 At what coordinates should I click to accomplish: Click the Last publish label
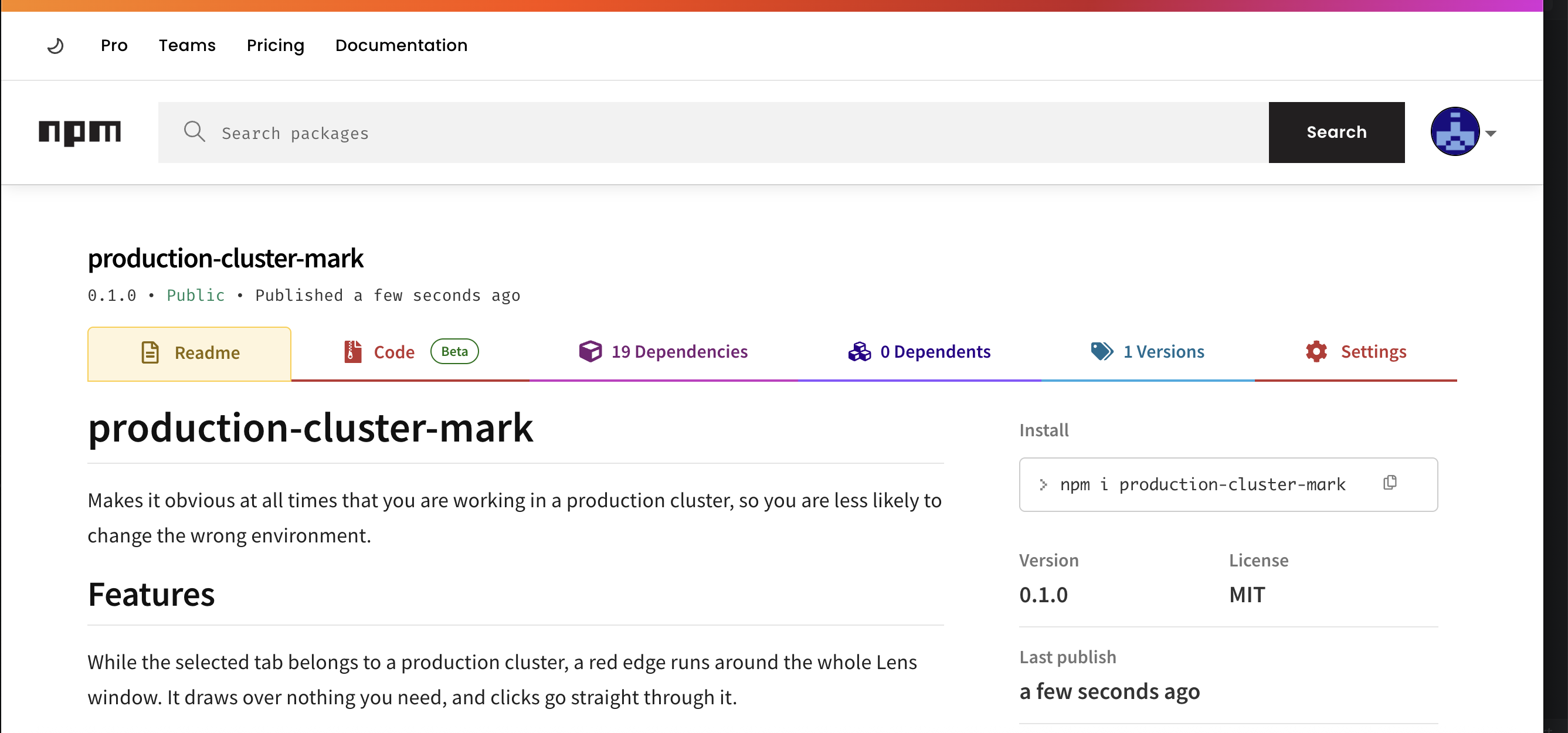tap(1068, 657)
